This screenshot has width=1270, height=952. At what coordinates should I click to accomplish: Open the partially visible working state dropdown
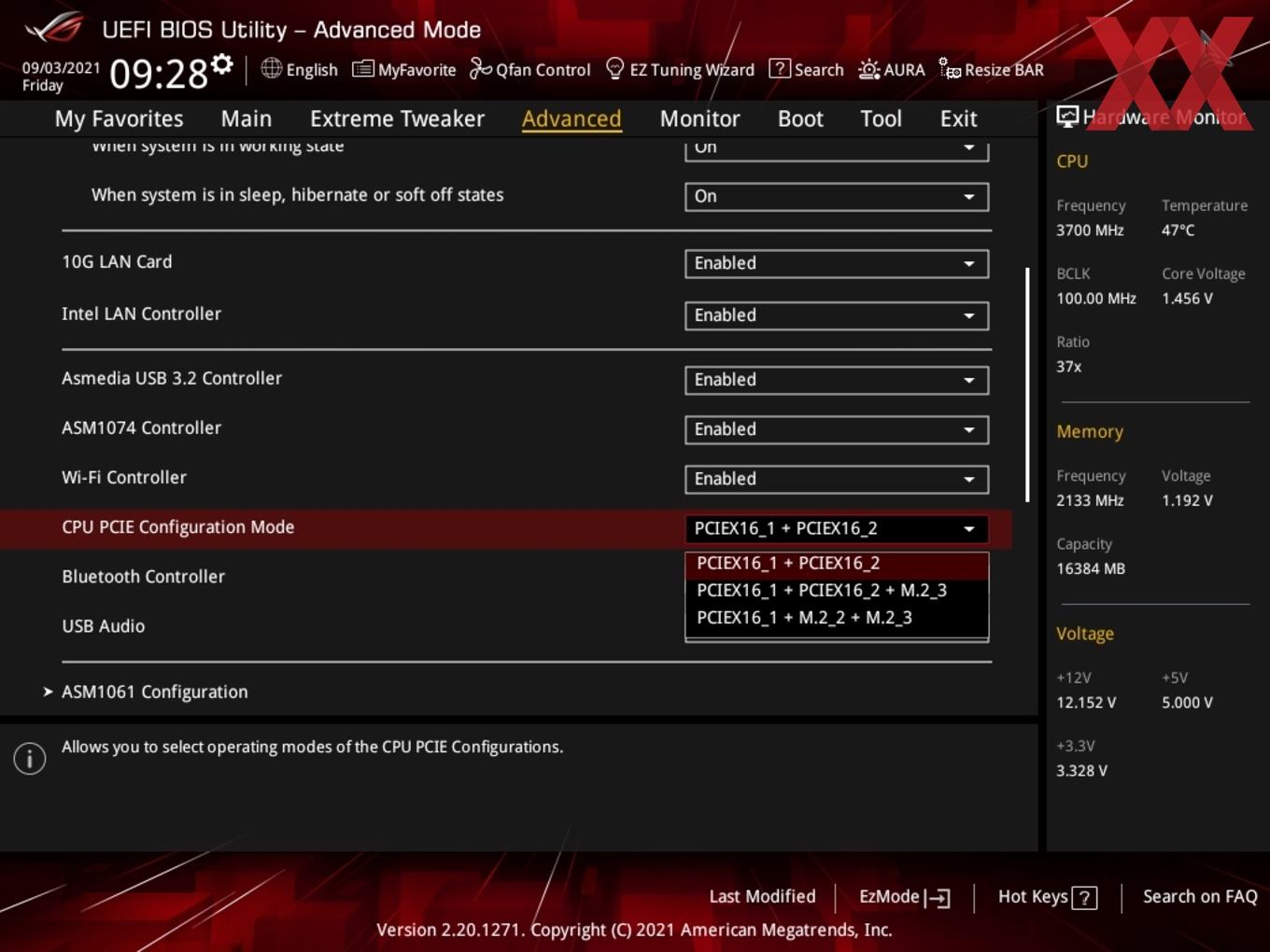837,149
